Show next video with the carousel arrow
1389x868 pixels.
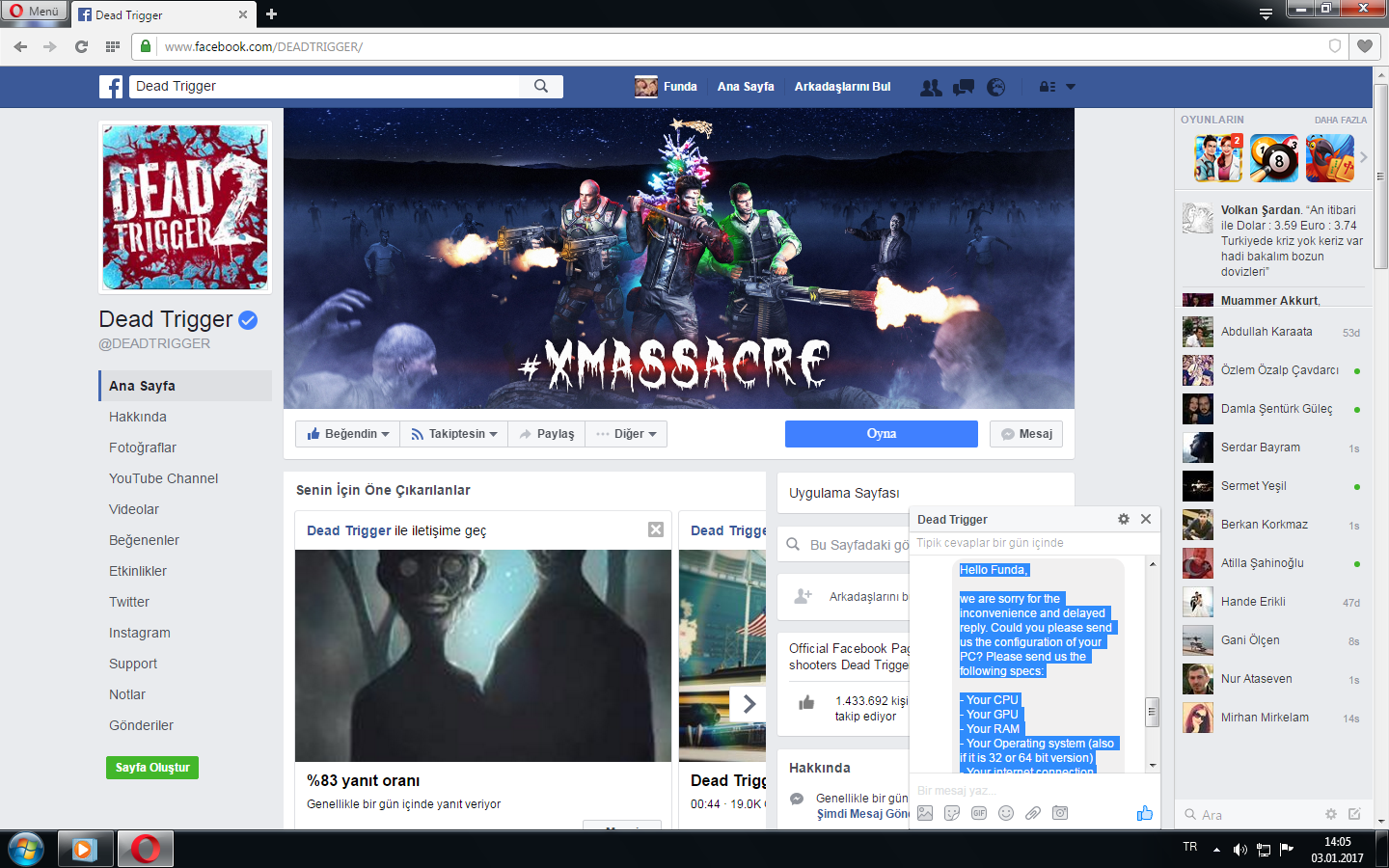coord(749,704)
